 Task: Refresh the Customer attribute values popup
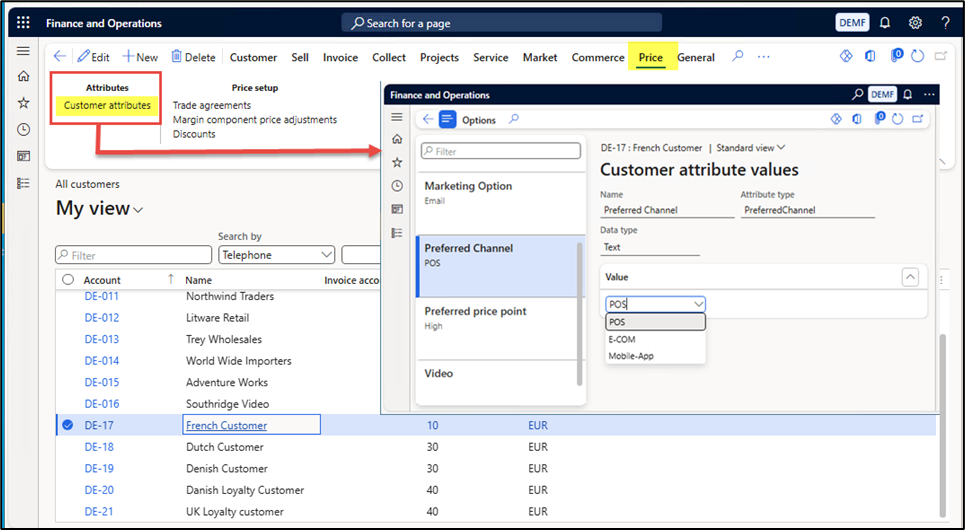[897, 119]
